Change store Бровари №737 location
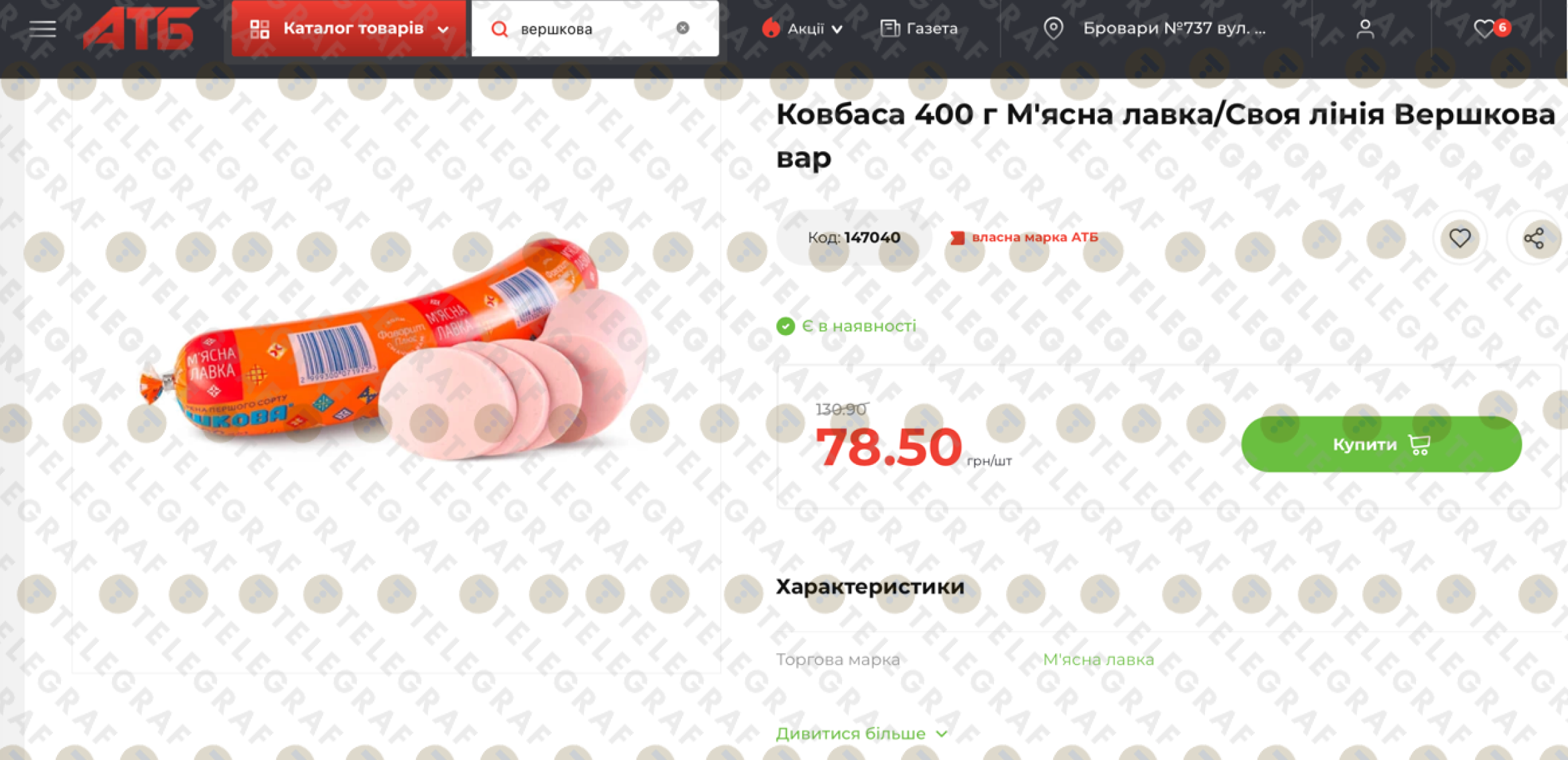This screenshot has width=1568, height=760. pos(1175,29)
